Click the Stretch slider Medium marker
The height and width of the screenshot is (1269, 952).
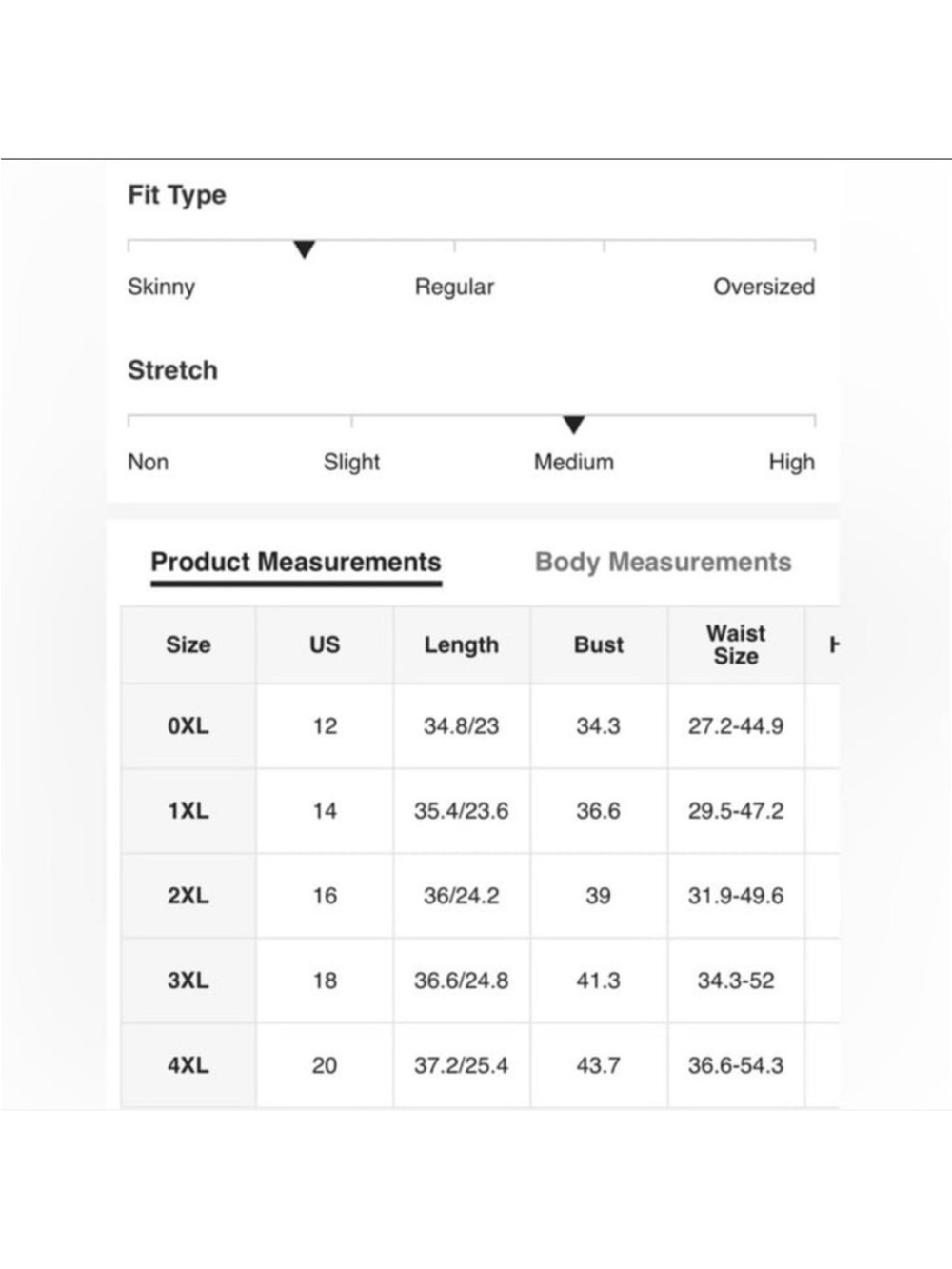click(573, 425)
